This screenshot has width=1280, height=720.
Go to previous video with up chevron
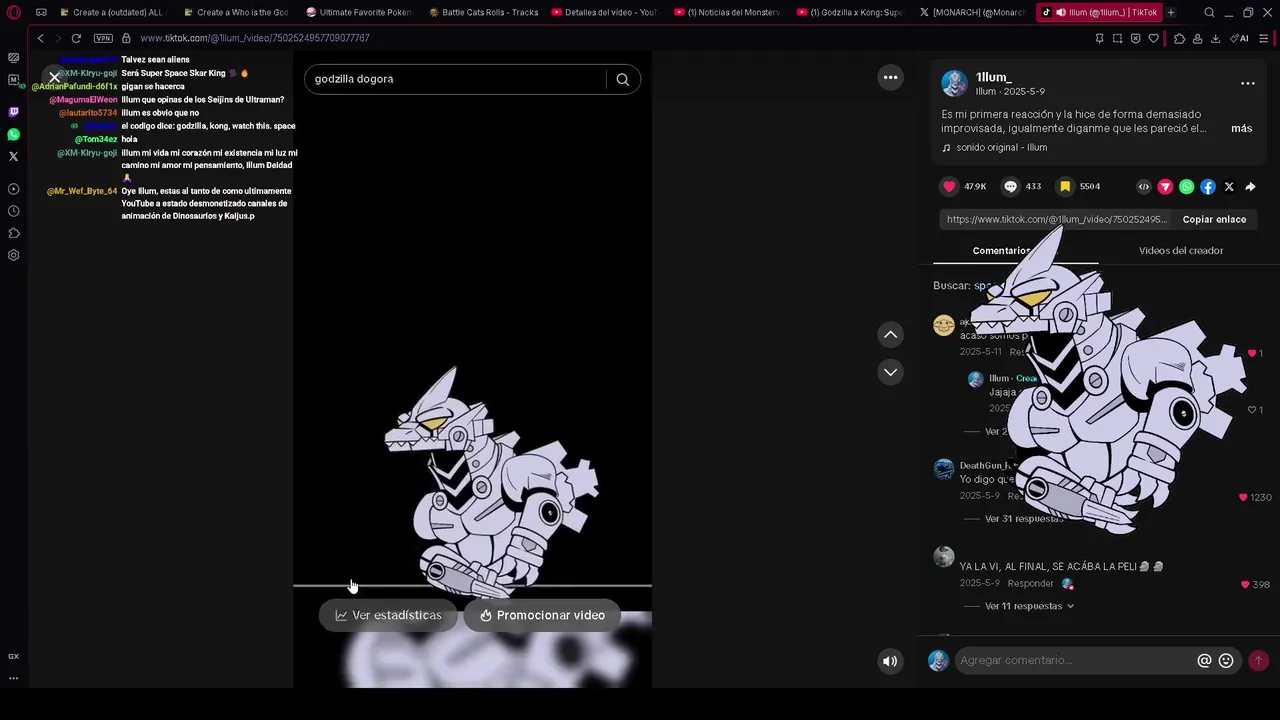click(x=890, y=335)
